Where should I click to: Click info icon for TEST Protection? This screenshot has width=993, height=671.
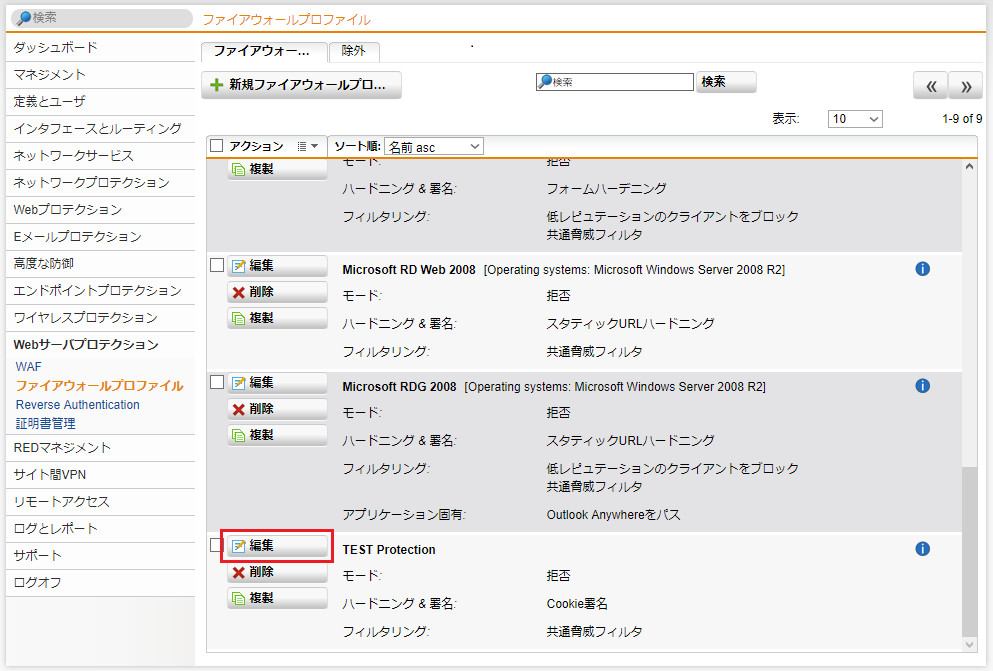[x=923, y=549]
